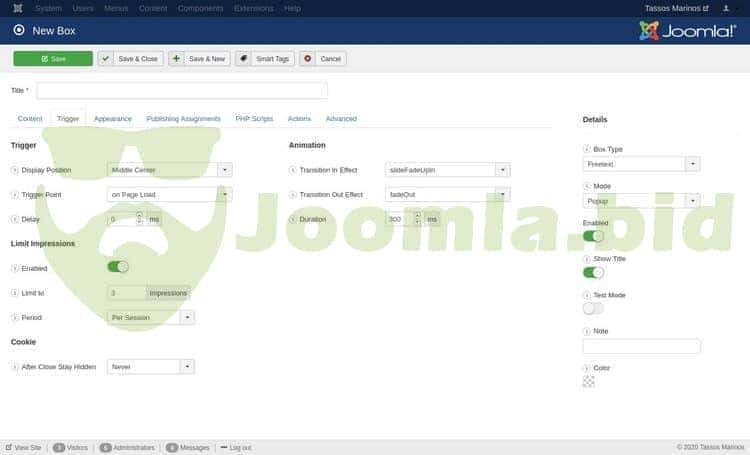Open the After Close Stay Hidden dropdown

150,367
